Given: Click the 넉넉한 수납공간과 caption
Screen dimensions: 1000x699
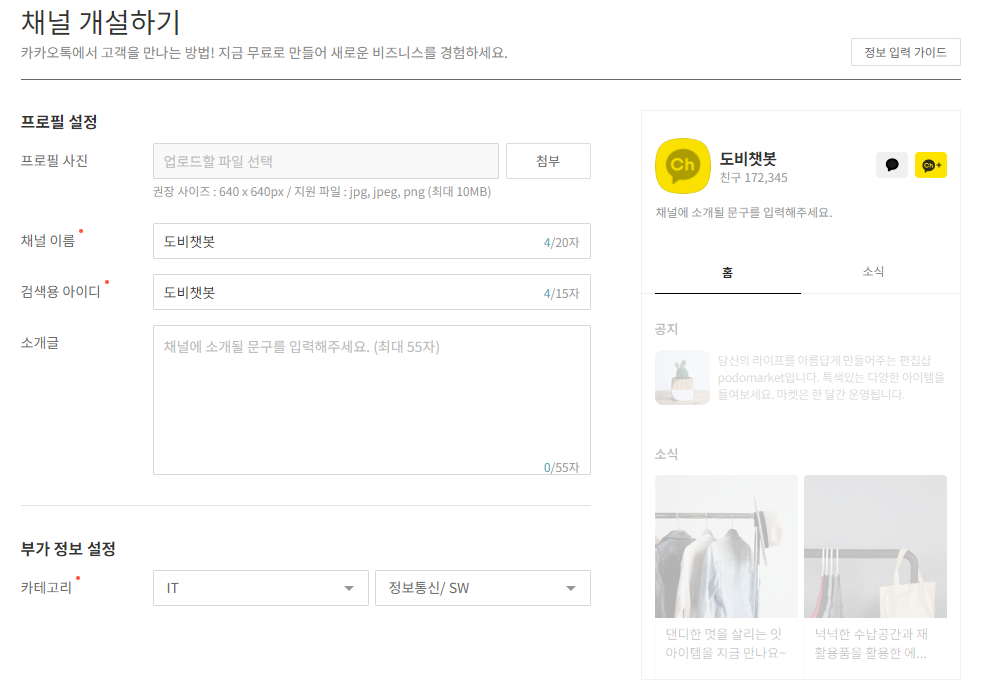Looking at the screenshot, I should pyautogui.click(x=871, y=644).
